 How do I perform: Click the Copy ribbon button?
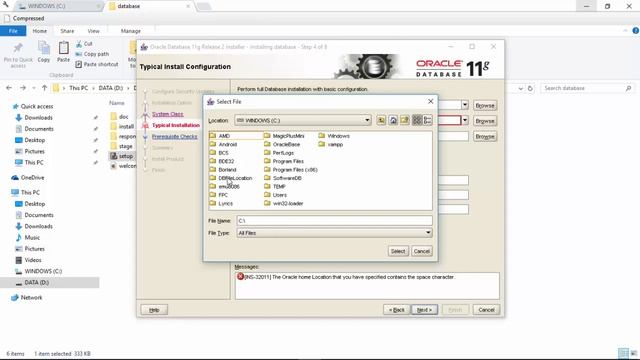pyautogui.click(x=44, y=52)
